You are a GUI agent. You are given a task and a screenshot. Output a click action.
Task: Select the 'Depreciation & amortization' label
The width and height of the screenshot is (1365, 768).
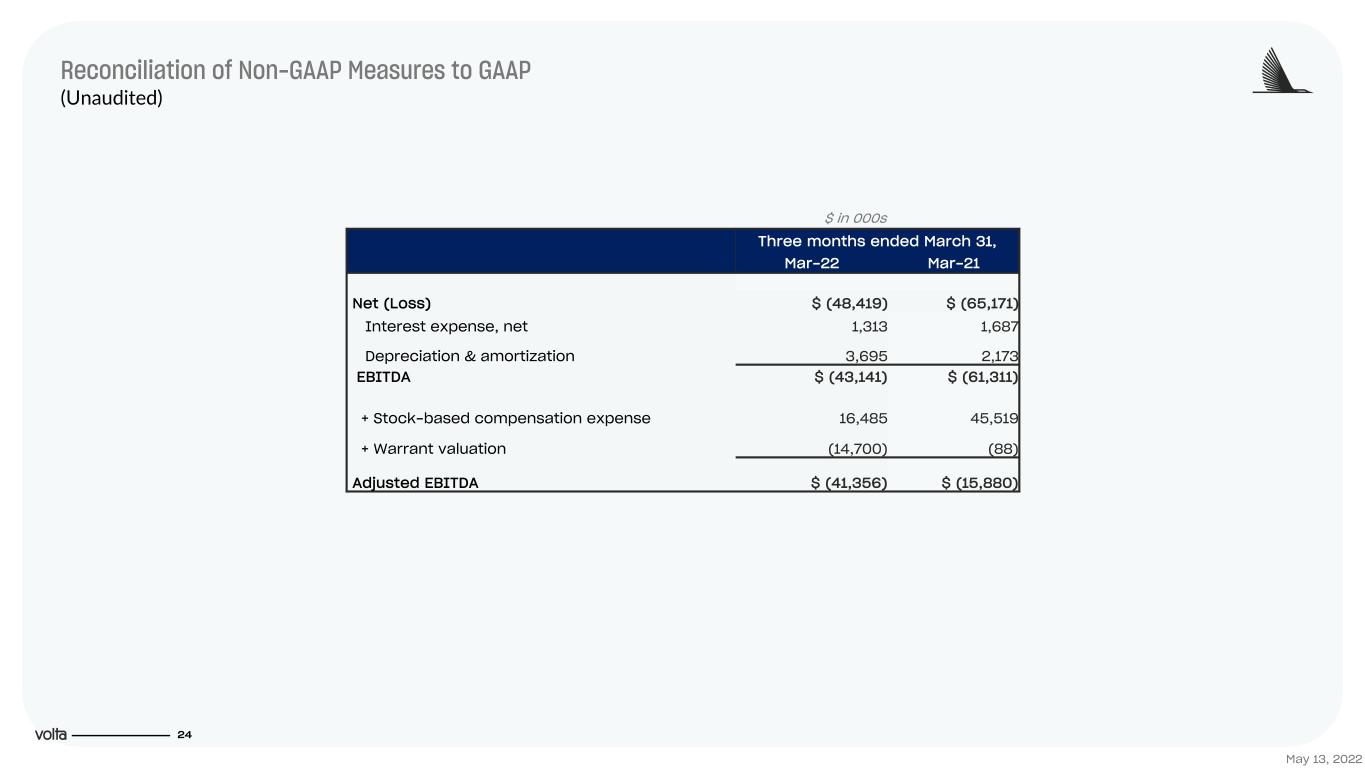tap(470, 356)
